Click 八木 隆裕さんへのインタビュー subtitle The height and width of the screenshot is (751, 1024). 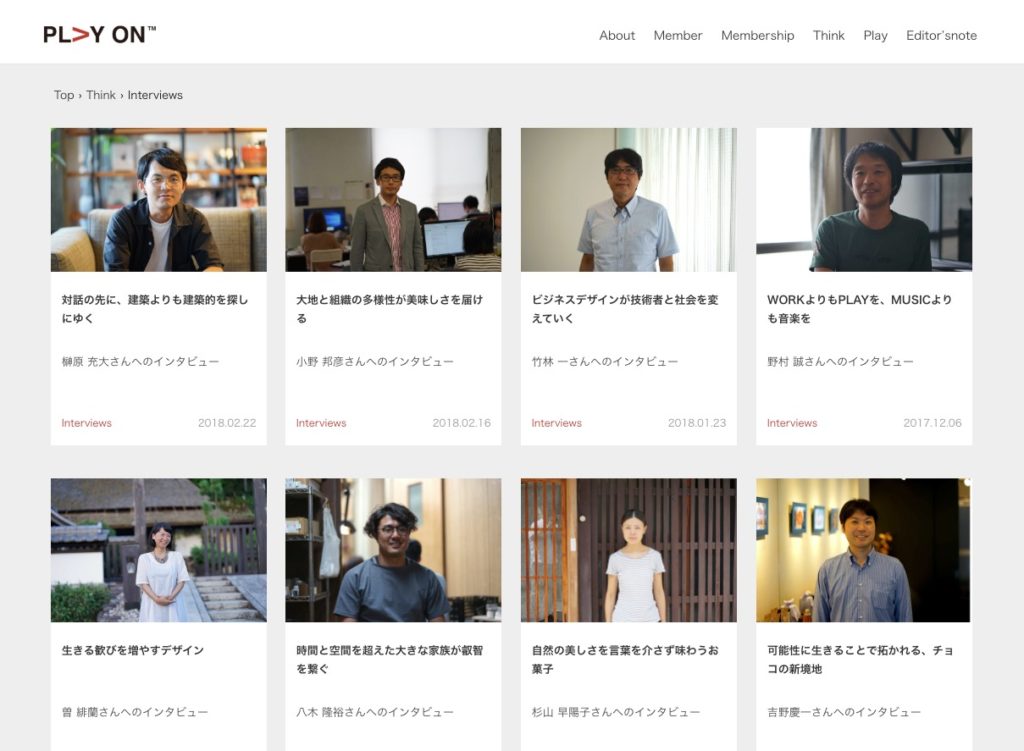375,712
